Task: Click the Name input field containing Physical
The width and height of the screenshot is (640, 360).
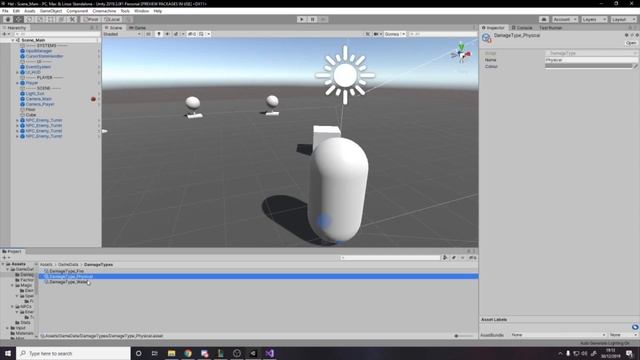Action: pyautogui.click(x=591, y=60)
